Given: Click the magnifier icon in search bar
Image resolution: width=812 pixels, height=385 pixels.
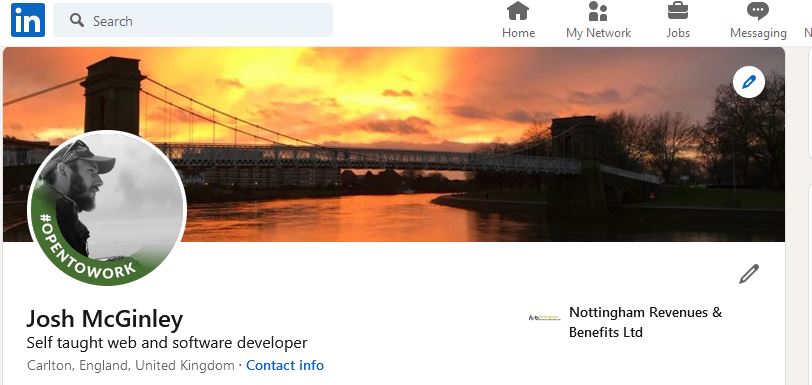Looking at the screenshot, I should 77,20.
